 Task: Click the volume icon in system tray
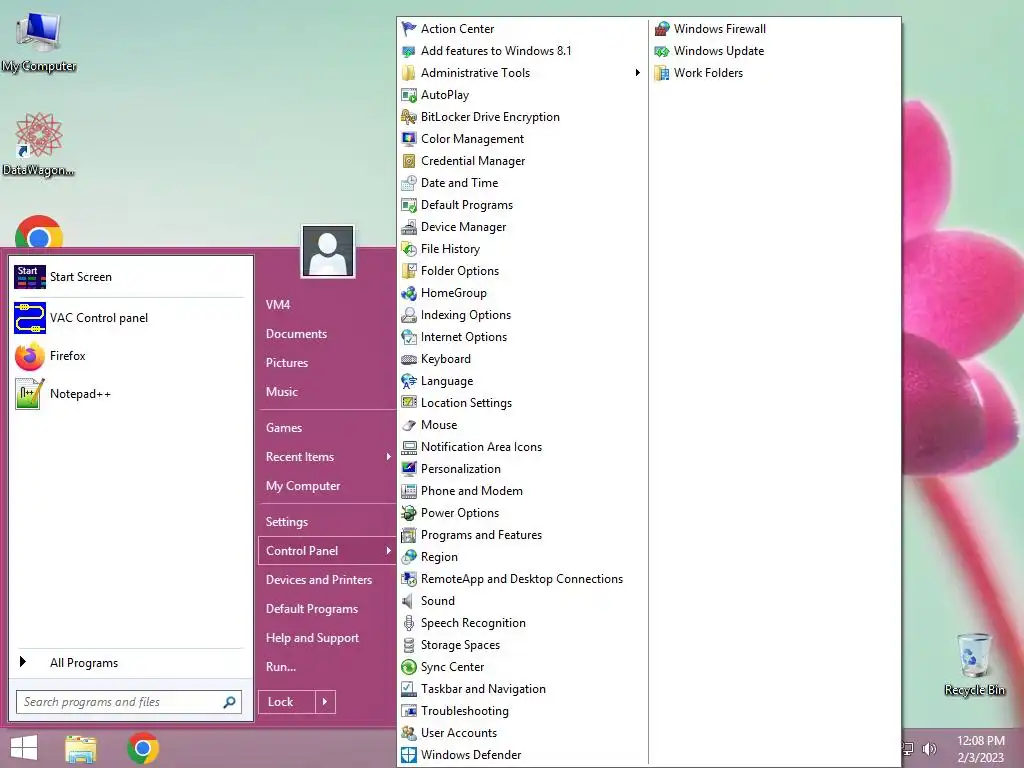(929, 748)
